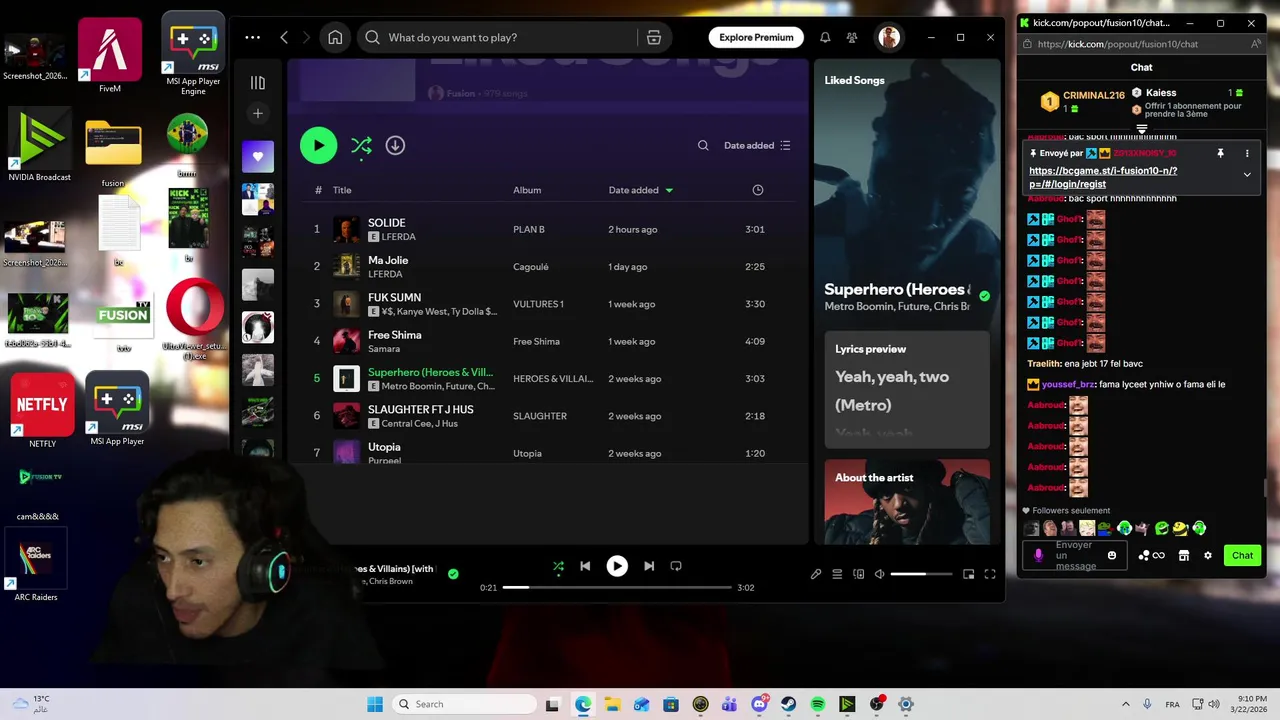Open Spotify from Windows taskbar

(818, 705)
